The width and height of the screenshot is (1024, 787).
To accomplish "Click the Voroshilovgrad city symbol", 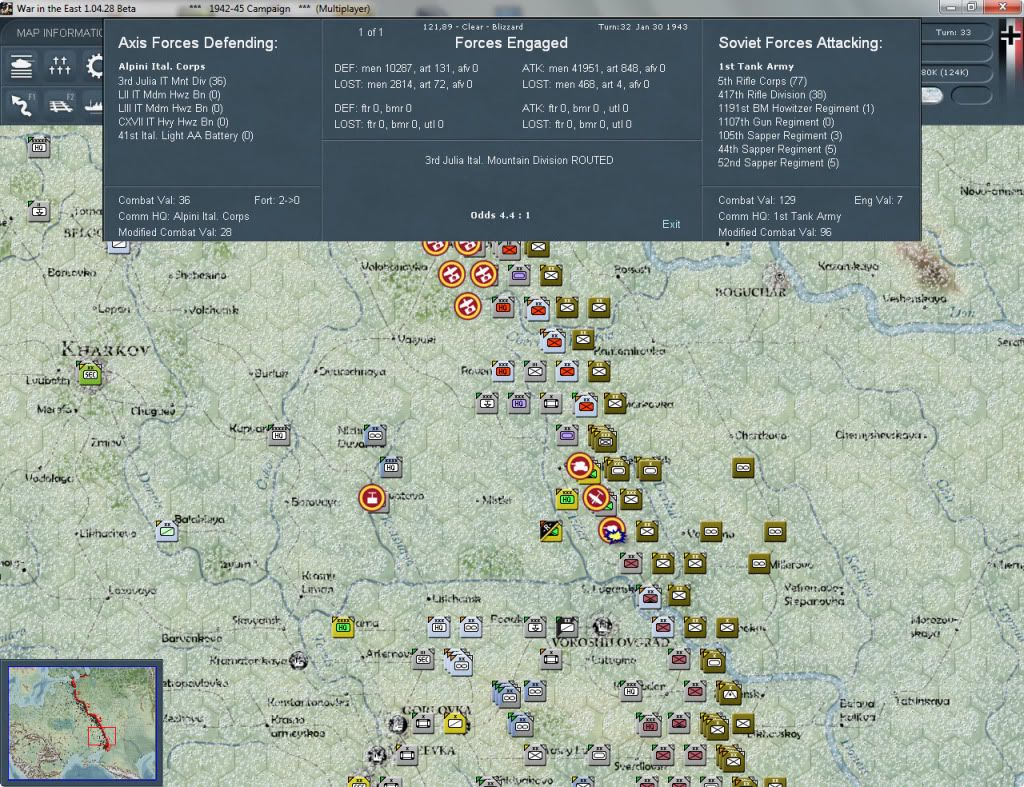I will tap(602, 626).
